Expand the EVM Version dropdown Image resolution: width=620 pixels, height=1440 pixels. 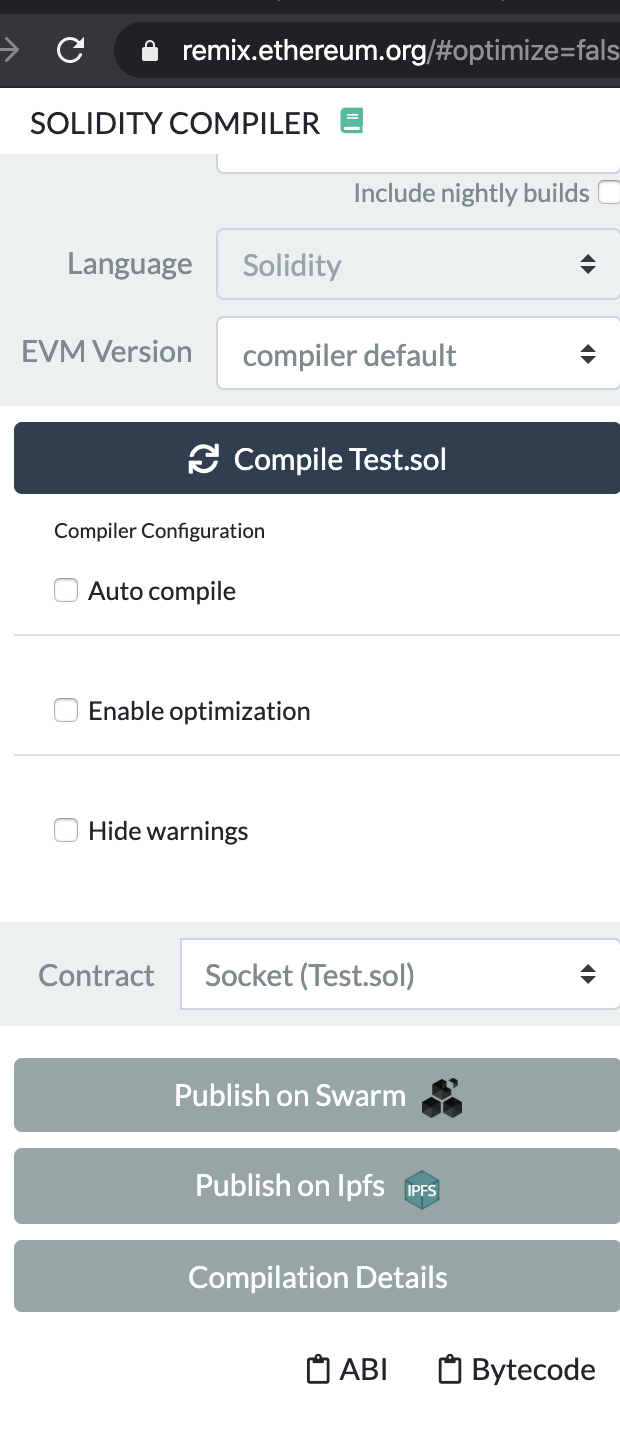tap(418, 354)
